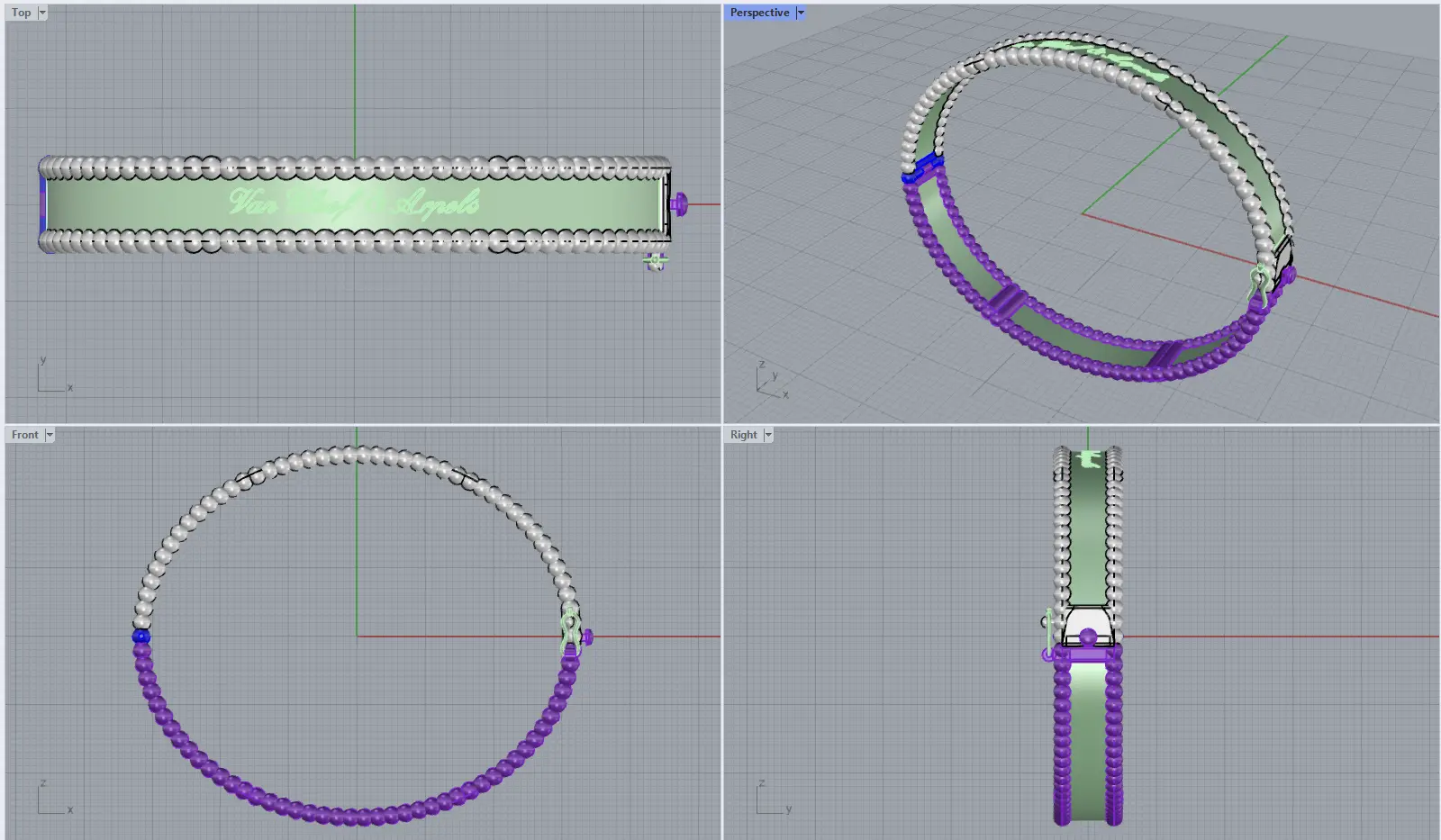Click the z-x axes icon in Front viewport
The image size is (1441, 840).
(x=52, y=799)
